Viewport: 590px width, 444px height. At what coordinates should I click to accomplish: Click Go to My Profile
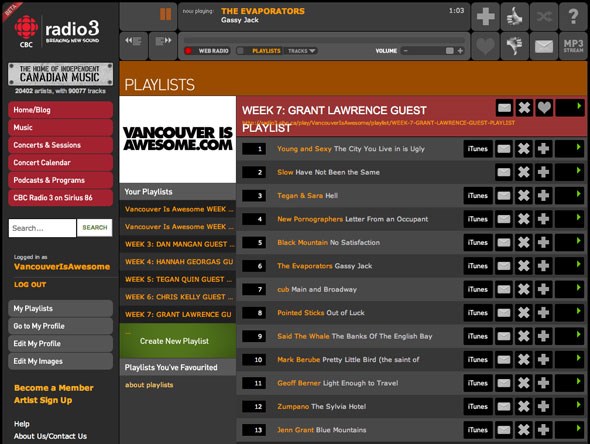61,326
